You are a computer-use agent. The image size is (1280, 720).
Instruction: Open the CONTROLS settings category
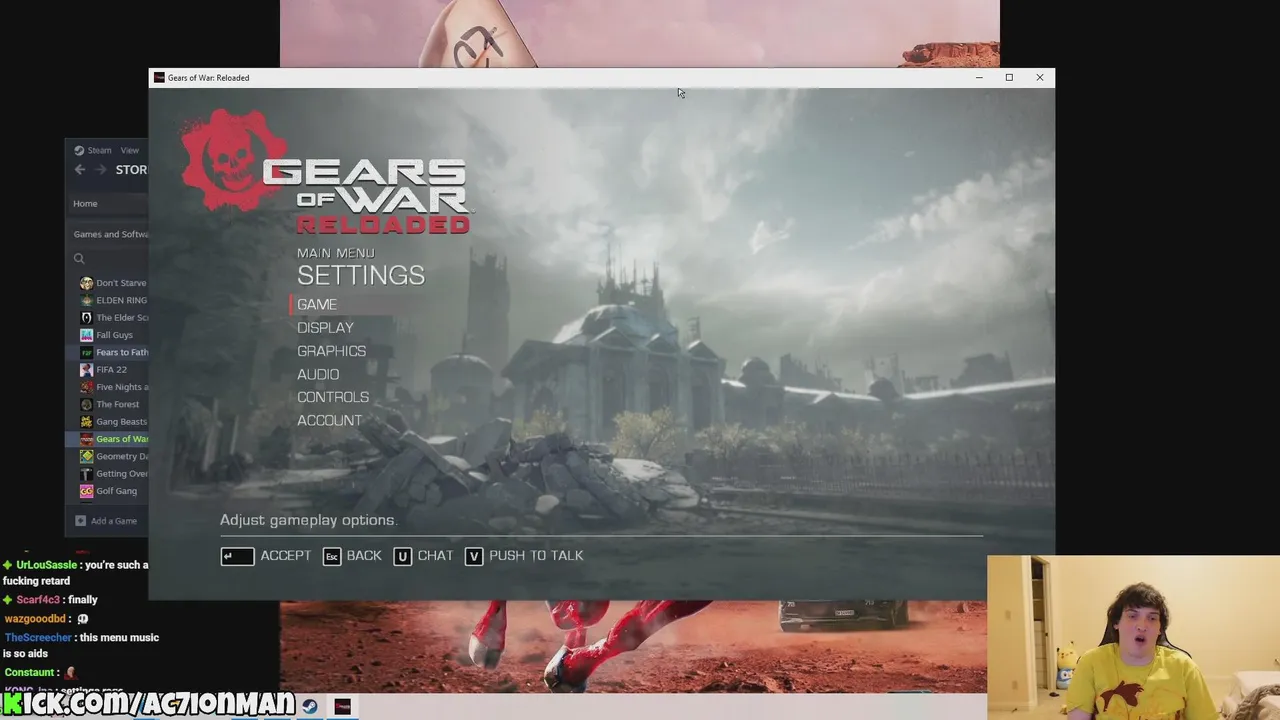point(333,397)
